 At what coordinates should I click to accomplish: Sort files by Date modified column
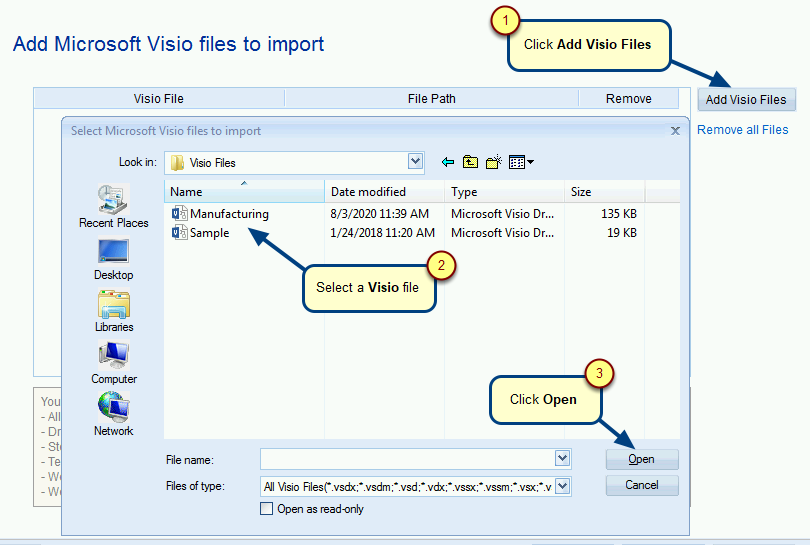tap(384, 192)
